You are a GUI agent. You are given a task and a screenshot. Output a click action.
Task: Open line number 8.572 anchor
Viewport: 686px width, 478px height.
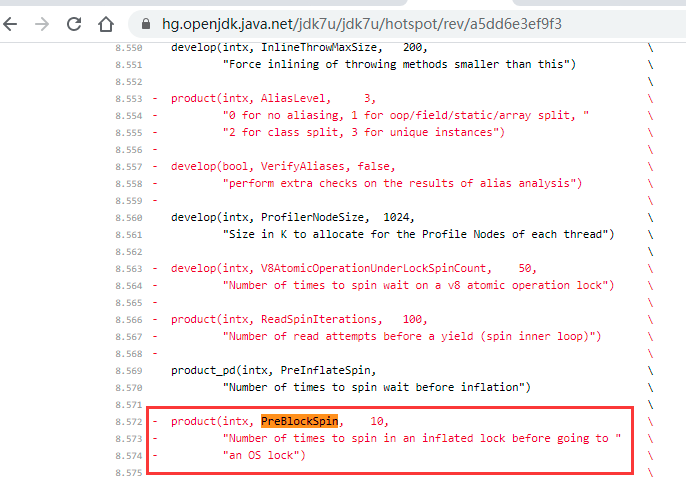click(129, 422)
